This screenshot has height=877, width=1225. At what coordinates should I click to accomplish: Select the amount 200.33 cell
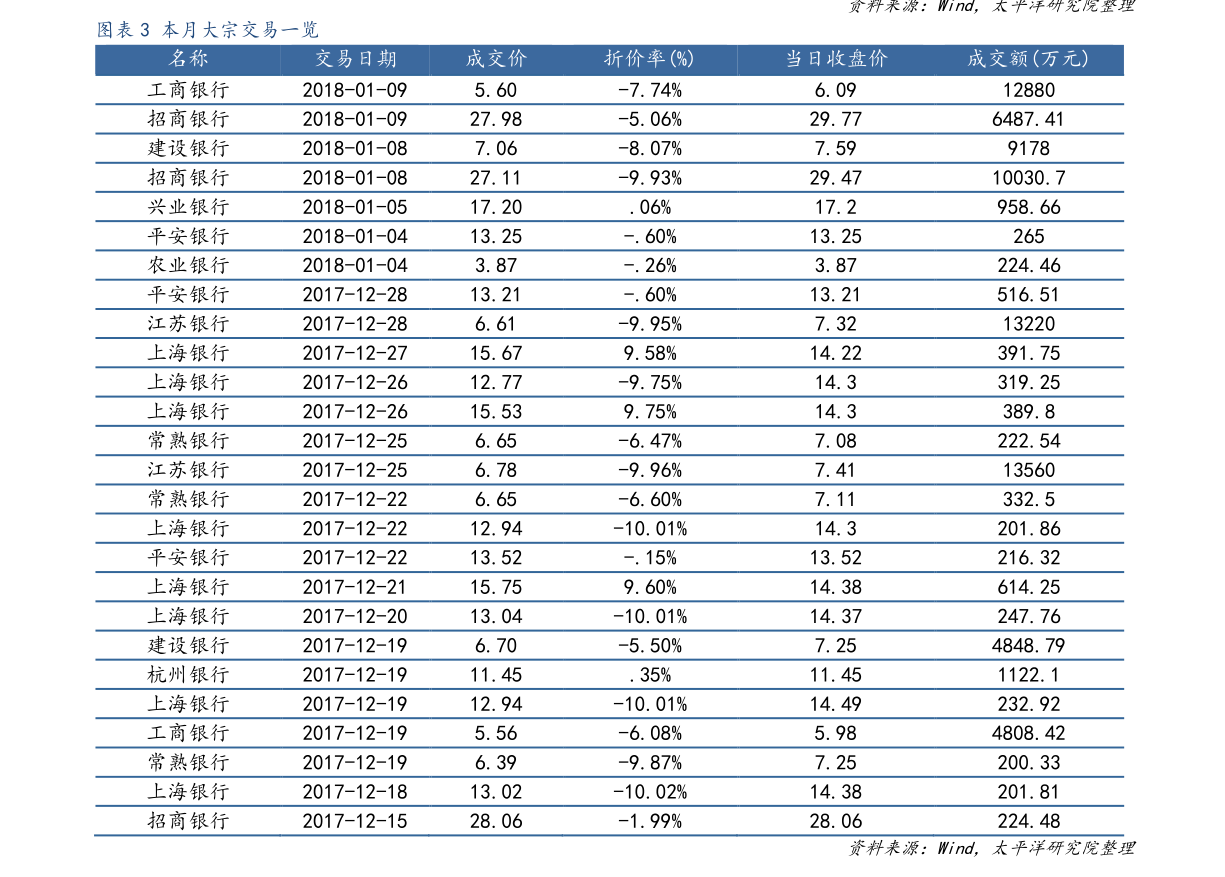click(x=1028, y=762)
